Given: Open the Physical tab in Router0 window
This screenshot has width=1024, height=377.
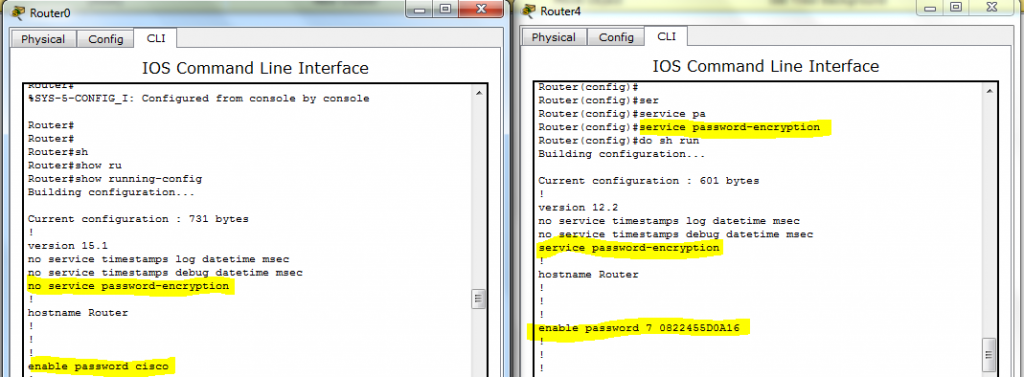Looking at the screenshot, I should coord(43,39).
